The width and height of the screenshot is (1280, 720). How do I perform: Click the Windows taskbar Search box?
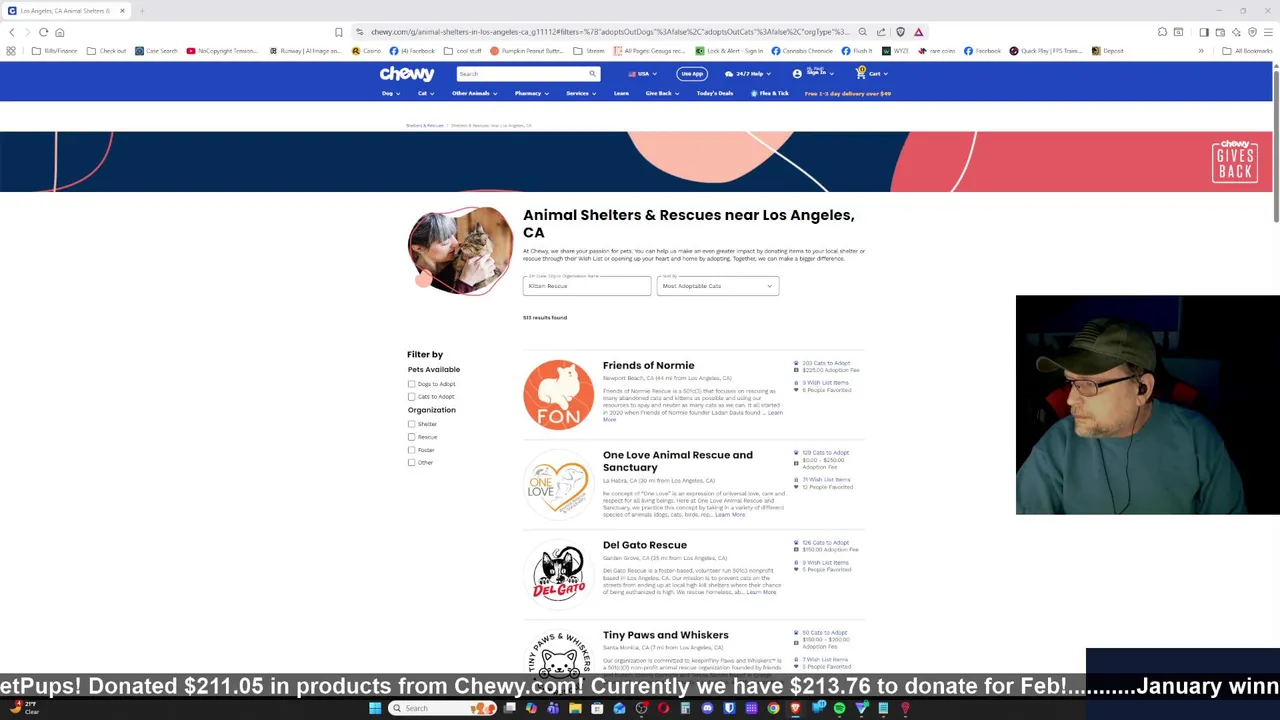441,708
